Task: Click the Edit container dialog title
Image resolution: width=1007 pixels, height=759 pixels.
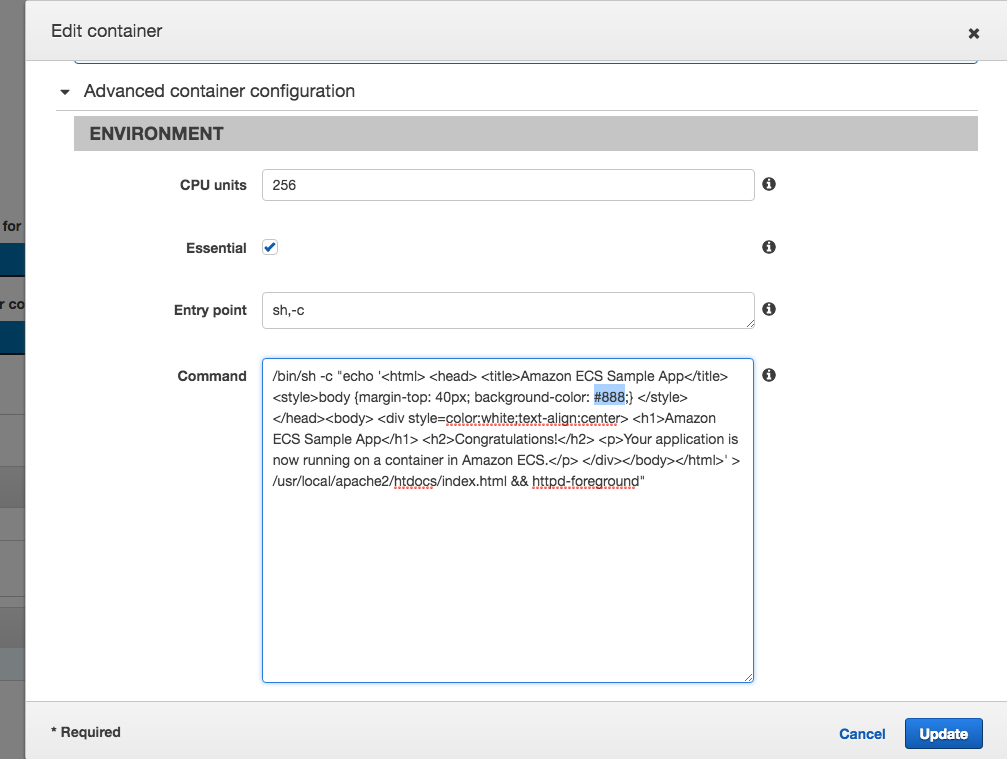Action: 107,31
